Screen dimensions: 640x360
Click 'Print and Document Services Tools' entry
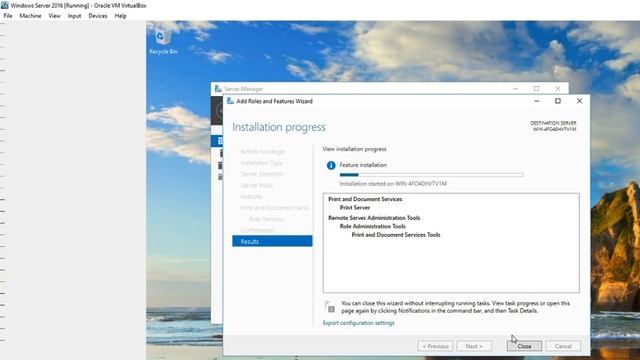(x=396, y=235)
